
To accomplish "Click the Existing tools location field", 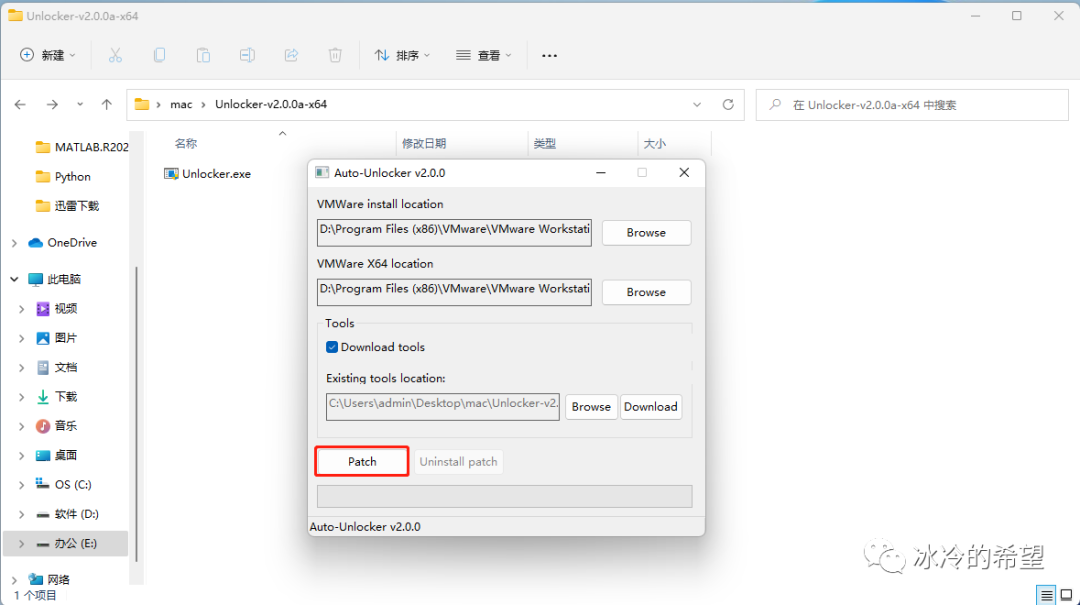I will click(443, 407).
